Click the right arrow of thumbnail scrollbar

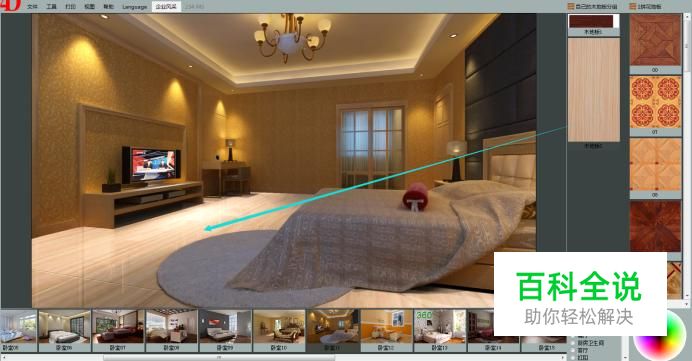(564, 358)
